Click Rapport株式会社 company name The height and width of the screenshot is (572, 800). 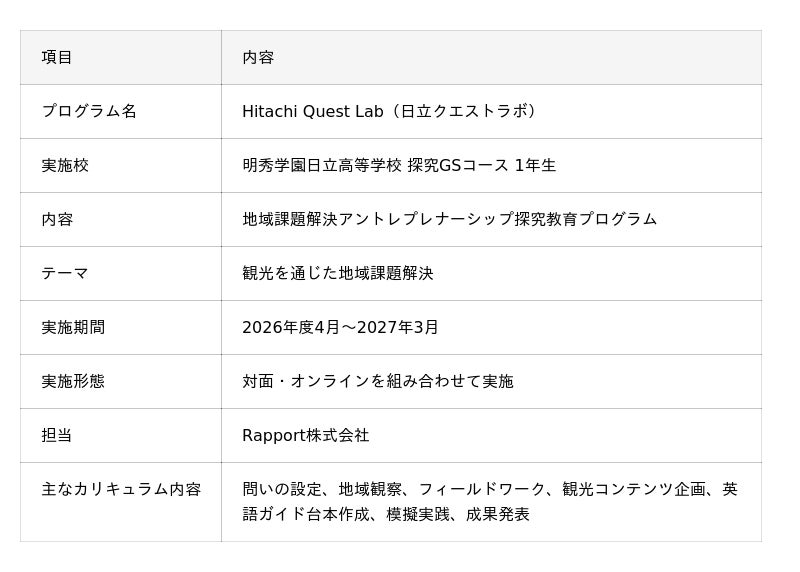(x=306, y=435)
